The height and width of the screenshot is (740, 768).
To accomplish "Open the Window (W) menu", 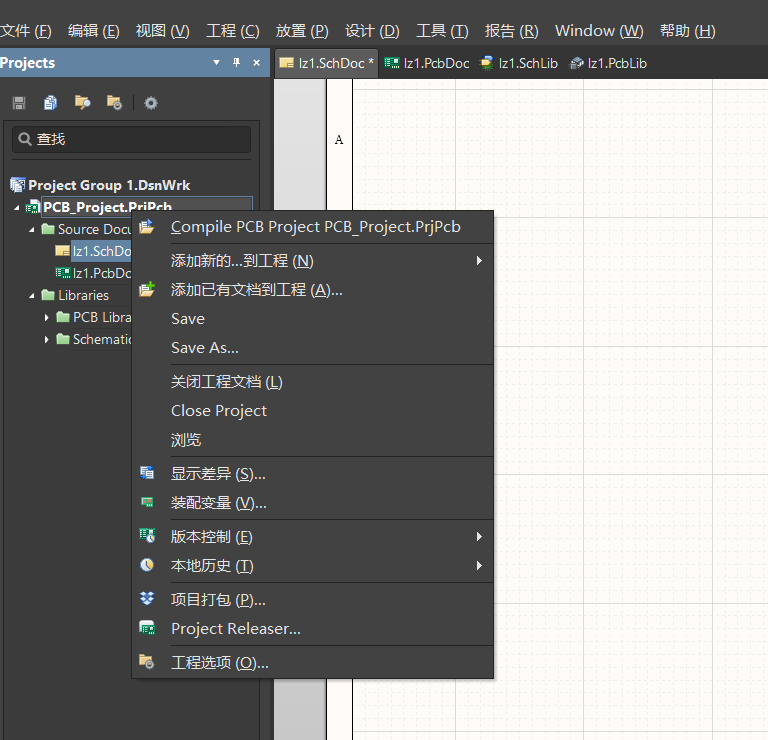I will (599, 31).
